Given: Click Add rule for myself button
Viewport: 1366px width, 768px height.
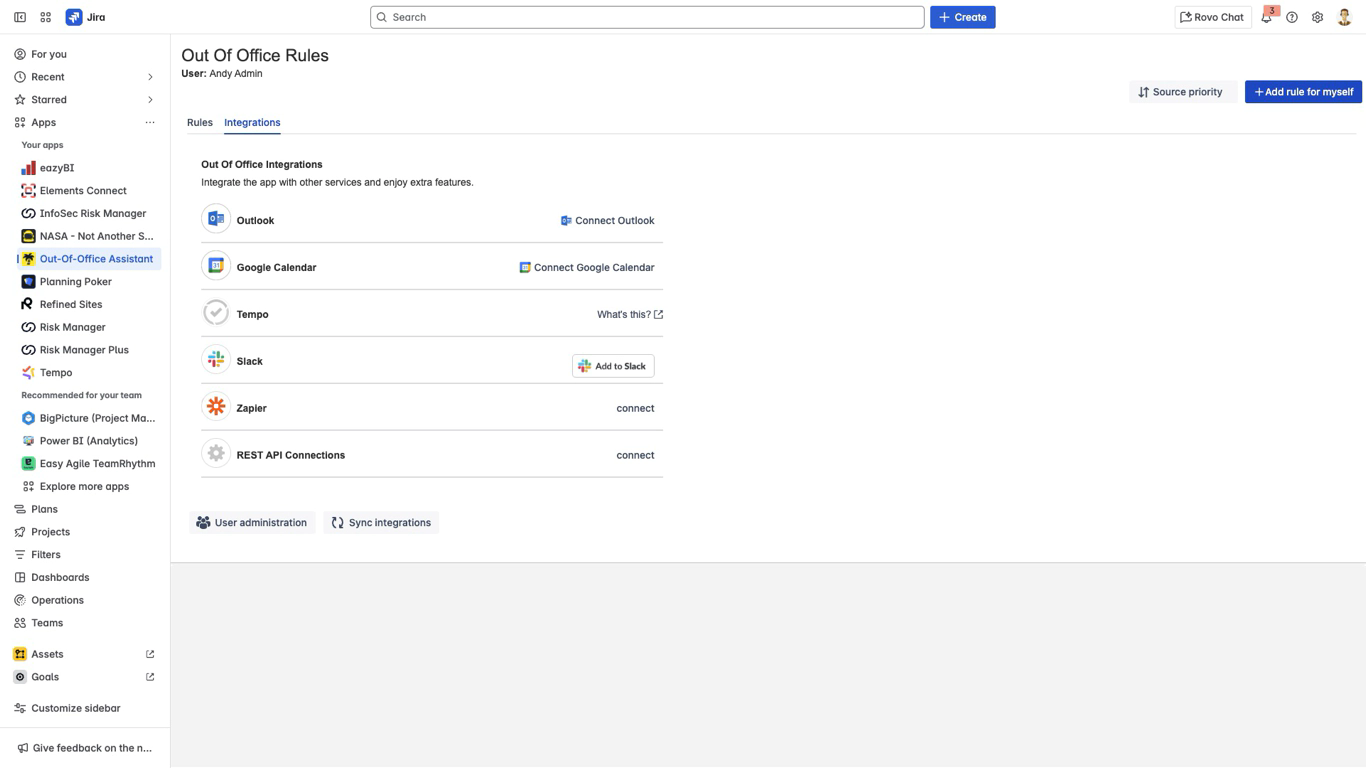Looking at the screenshot, I should [1303, 92].
